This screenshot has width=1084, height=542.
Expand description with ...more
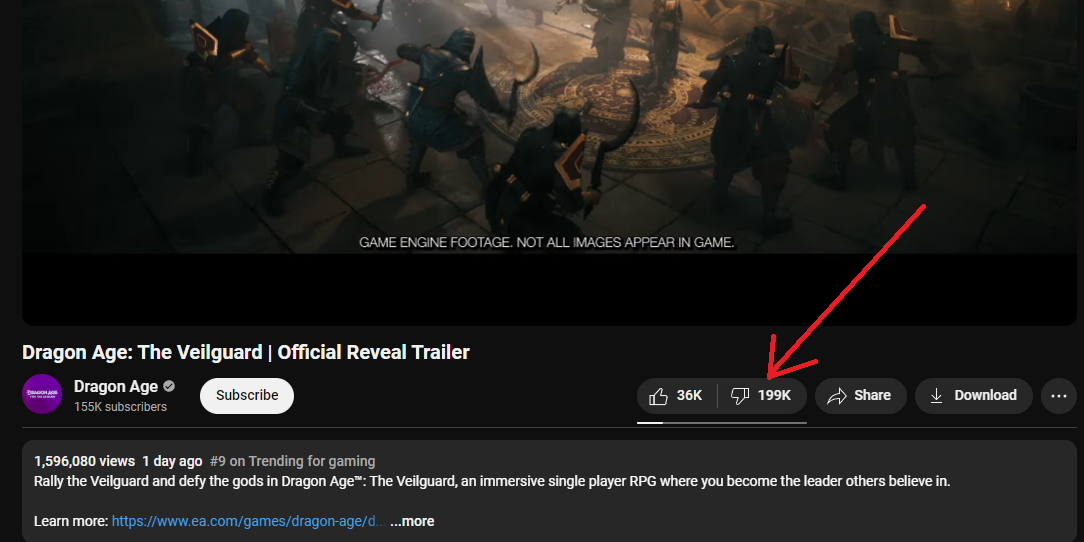point(412,521)
